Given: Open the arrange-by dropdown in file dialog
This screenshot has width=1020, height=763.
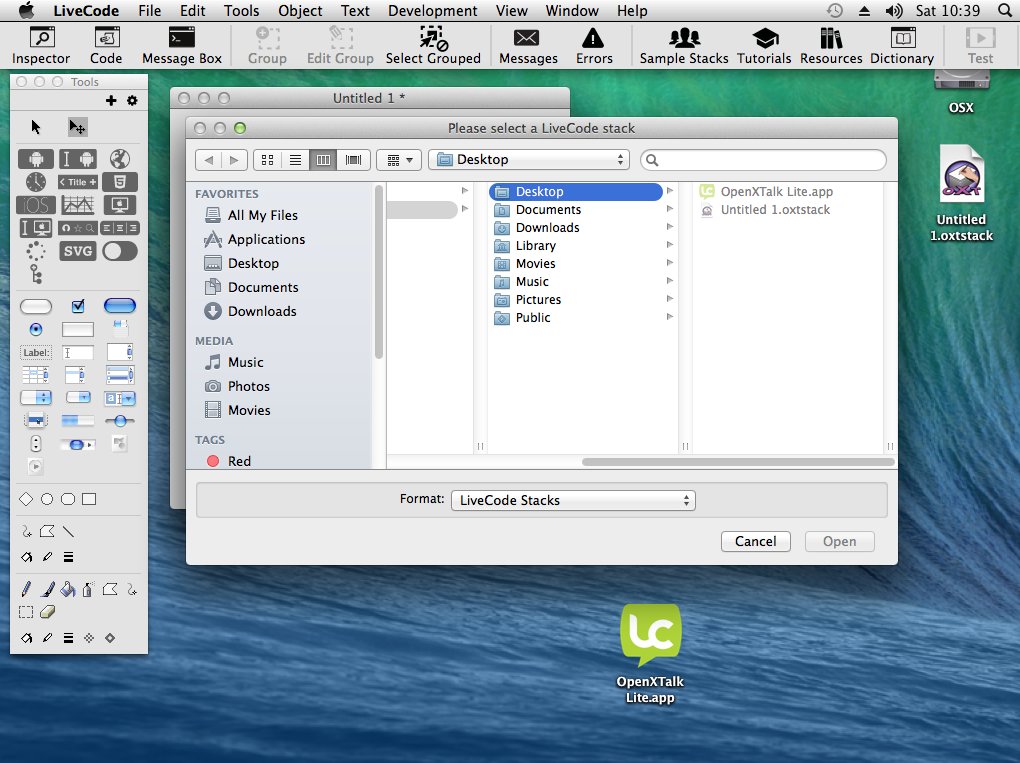Looking at the screenshot, I should click(x=399, y=159).
